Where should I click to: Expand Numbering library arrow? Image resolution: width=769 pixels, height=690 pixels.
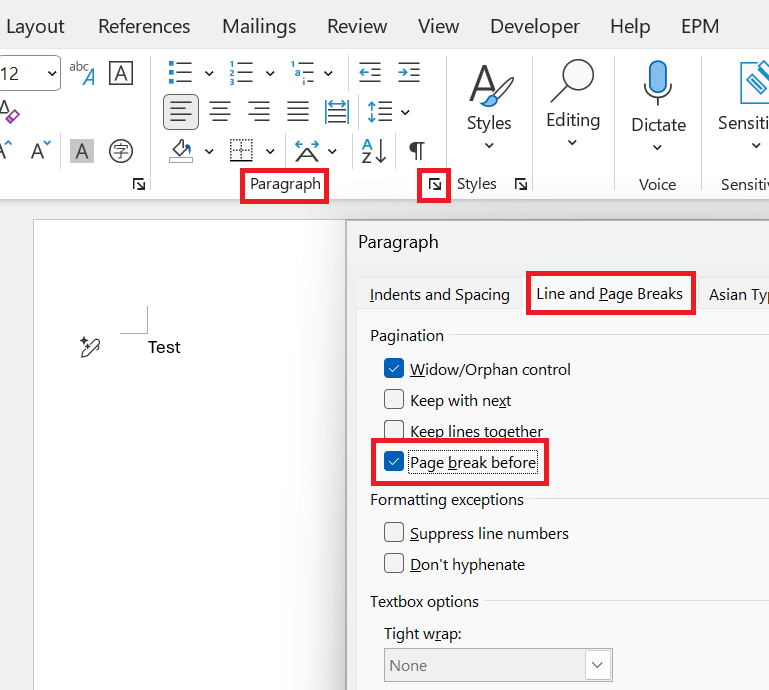(270, 74)
